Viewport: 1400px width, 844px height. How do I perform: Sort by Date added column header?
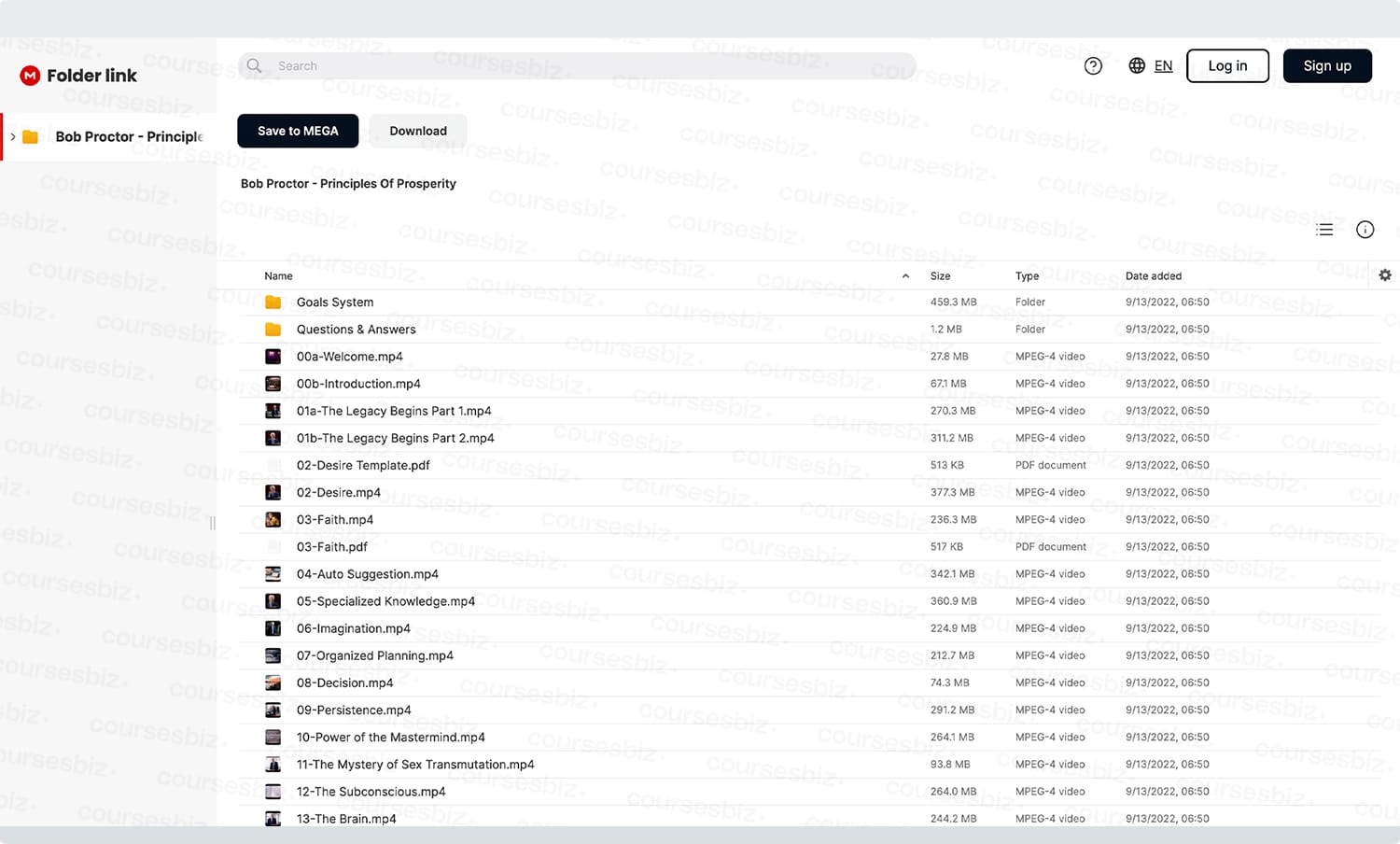click(x=1153, y=276)
